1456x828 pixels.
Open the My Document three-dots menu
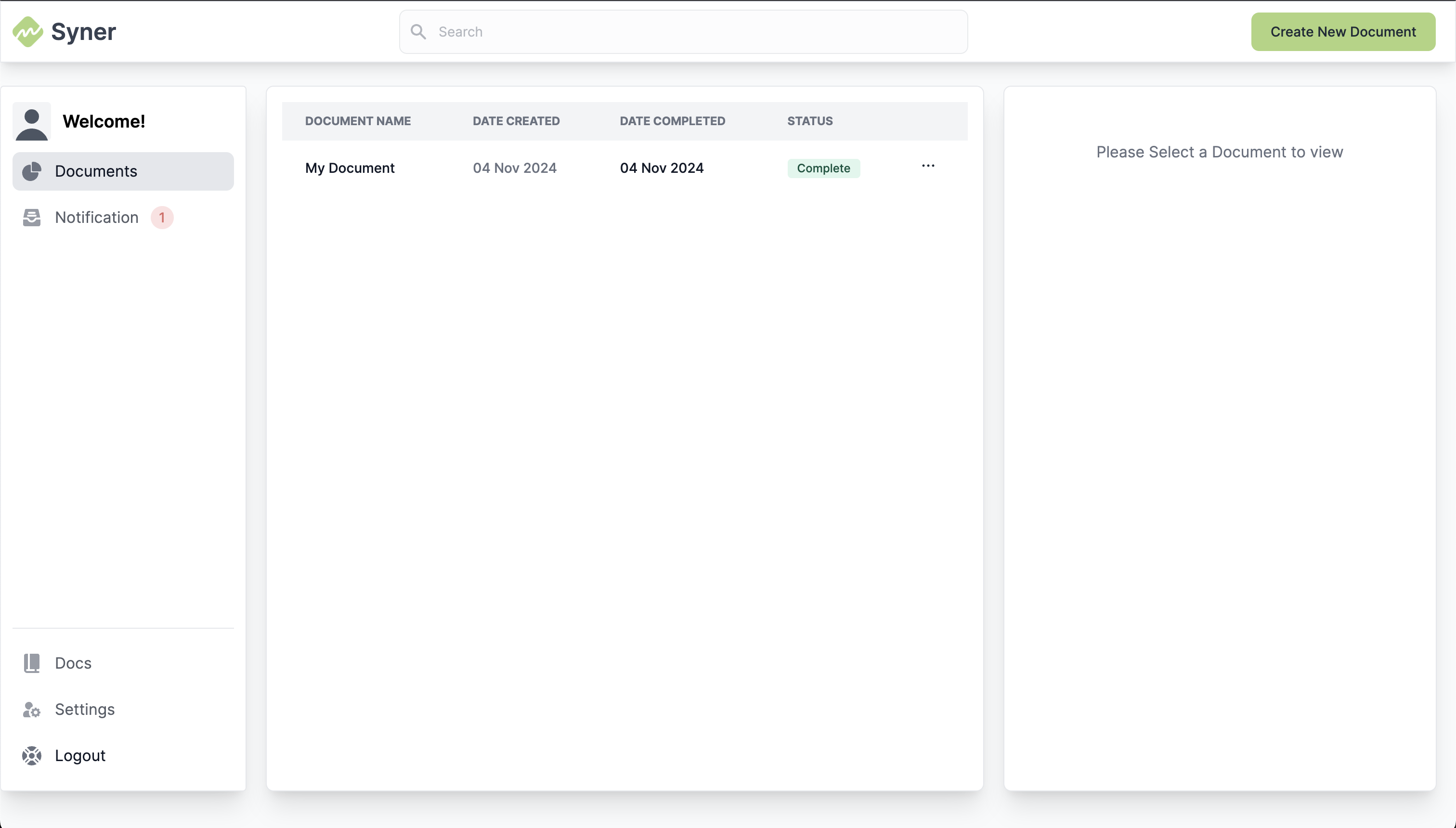point(928,166)
